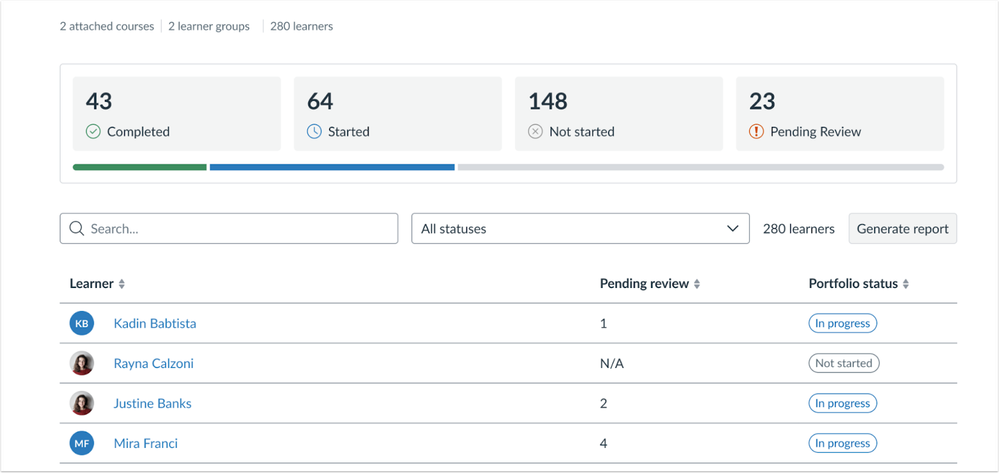Click Mira Franci's MF avatar
Image resolution: width=999 pixels, height=473 pixels.
click(x=82, y=443)
